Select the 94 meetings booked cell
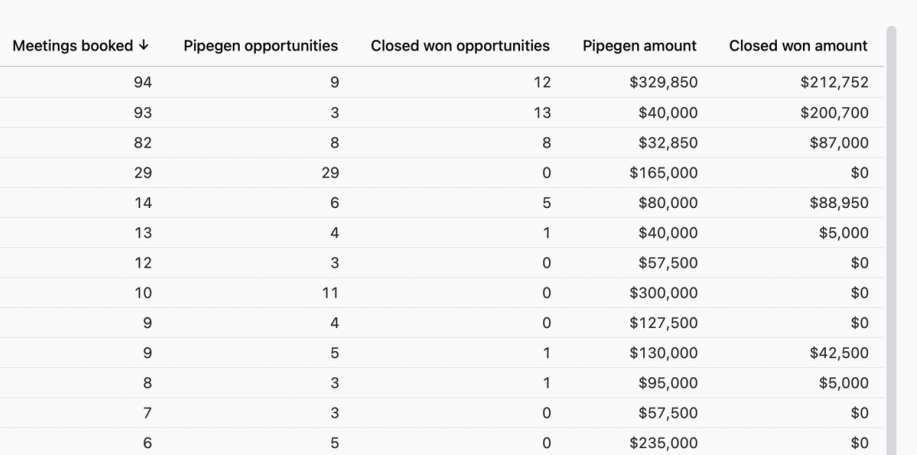Image resolution: width=917 pixels, height=455 pixels. pyautogui.click(x=142, y=82)
